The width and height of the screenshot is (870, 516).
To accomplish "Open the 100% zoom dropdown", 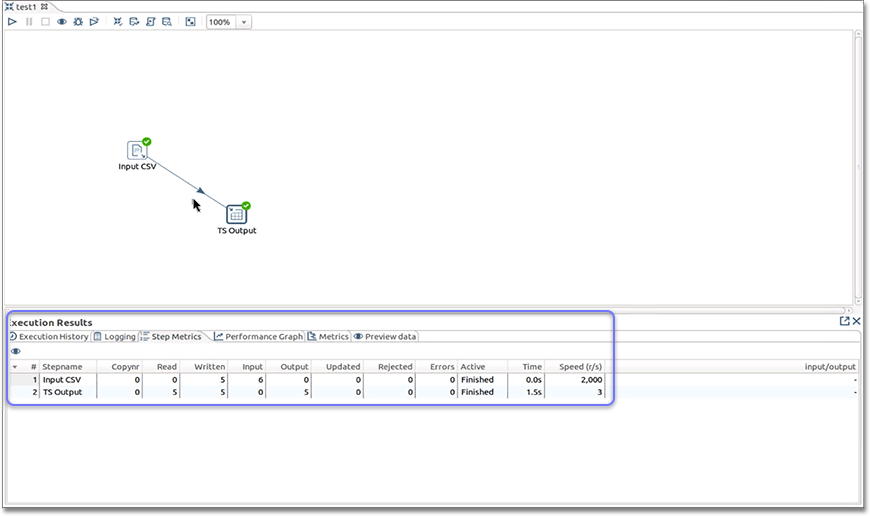I will coord(244,22).
